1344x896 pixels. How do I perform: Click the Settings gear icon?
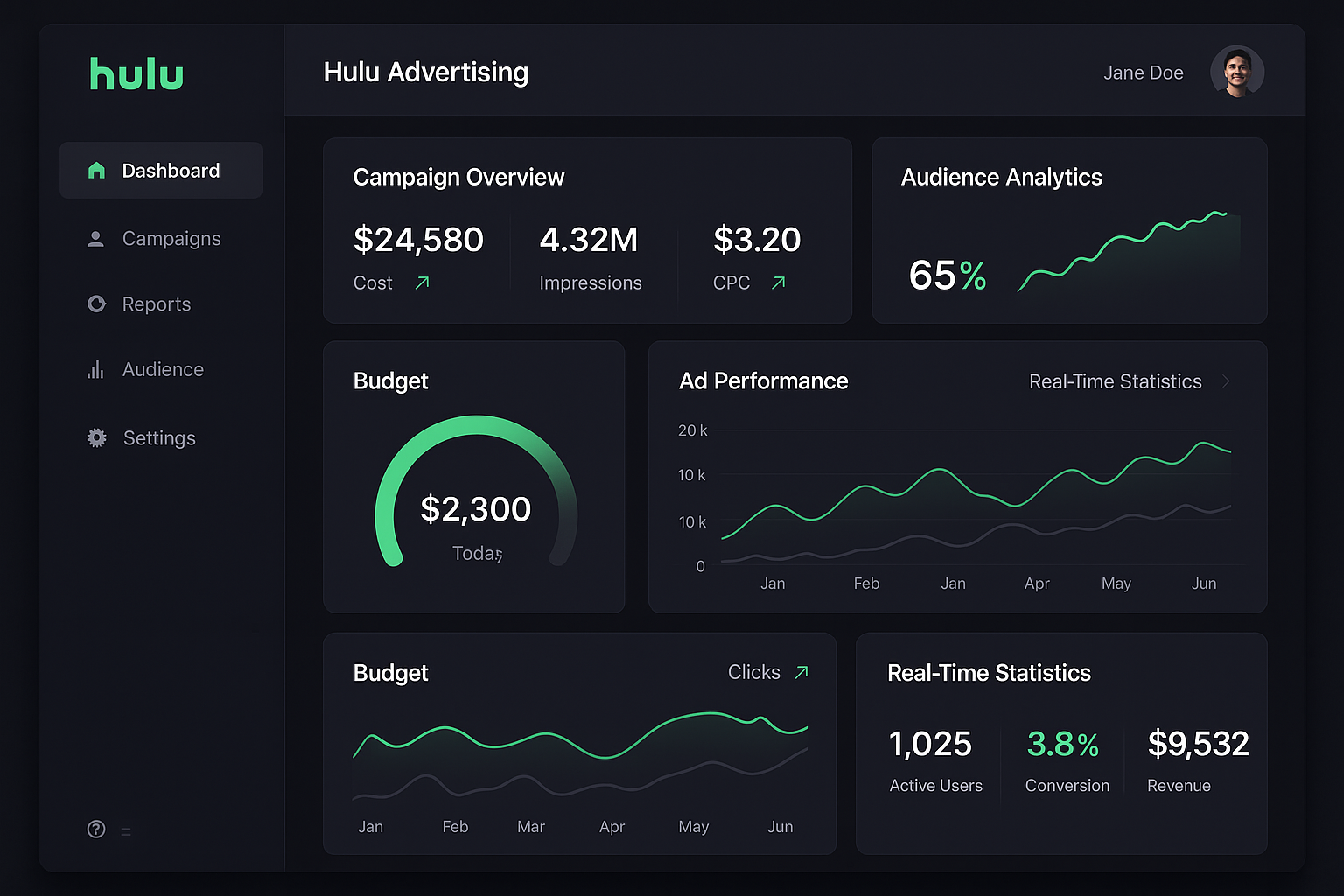pos(96,438)
